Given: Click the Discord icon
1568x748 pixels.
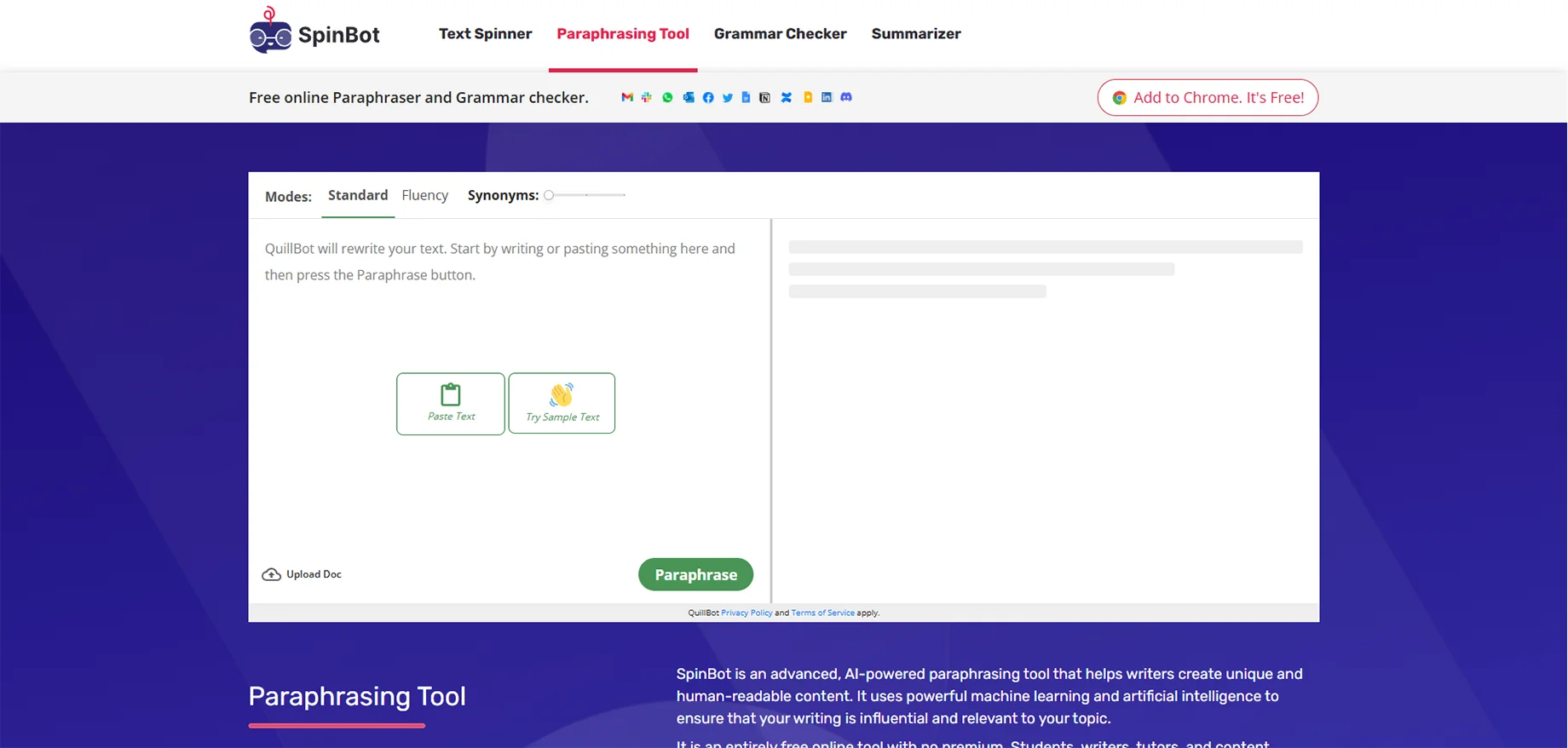Looking at the screenshot, I should coord(846,97).
